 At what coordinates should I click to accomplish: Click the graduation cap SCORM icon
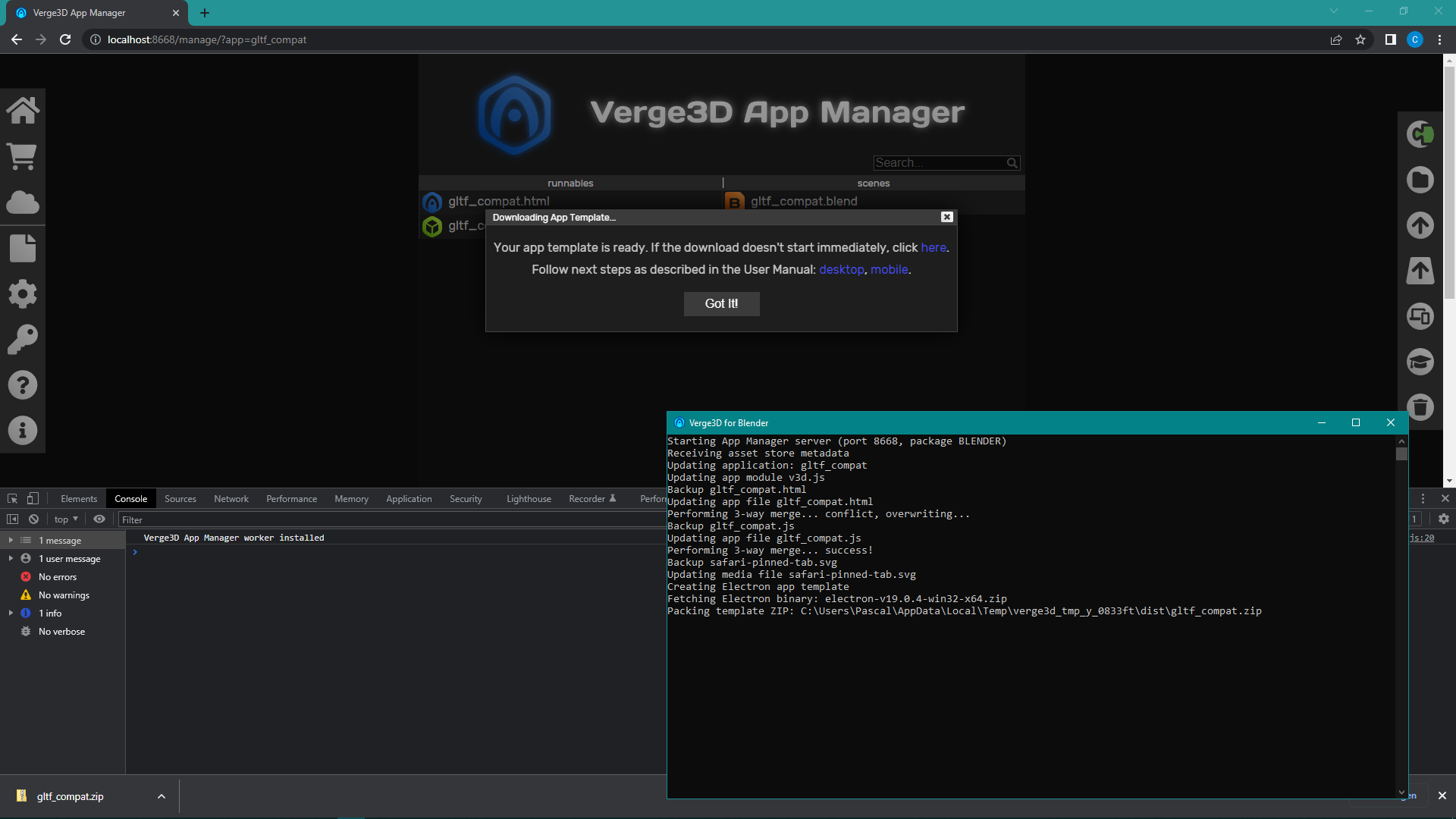pos(1420,362)
